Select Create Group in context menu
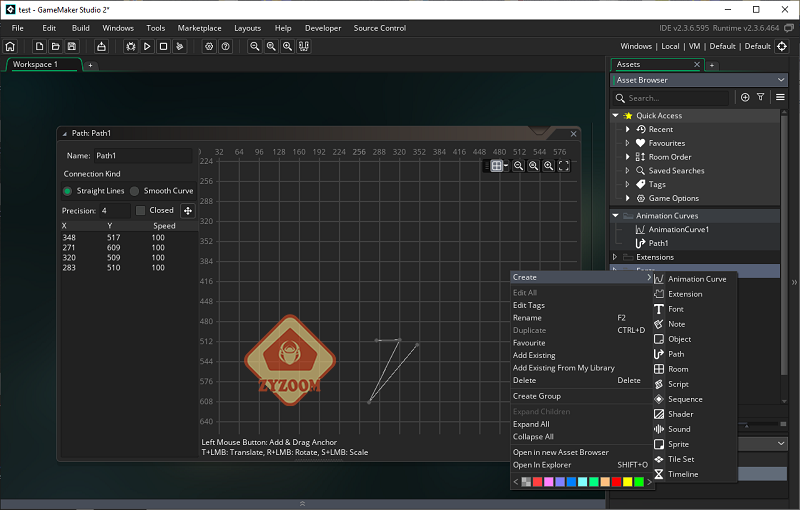The height and width of the screenshot is (510, 800). 581,396
